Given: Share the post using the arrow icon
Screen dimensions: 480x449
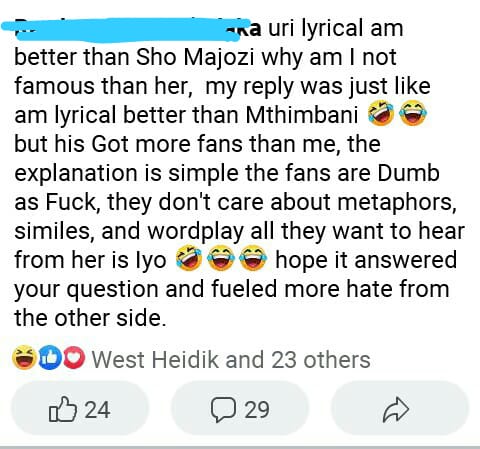Looking at the screenshot, I should (x=396, y=410).
